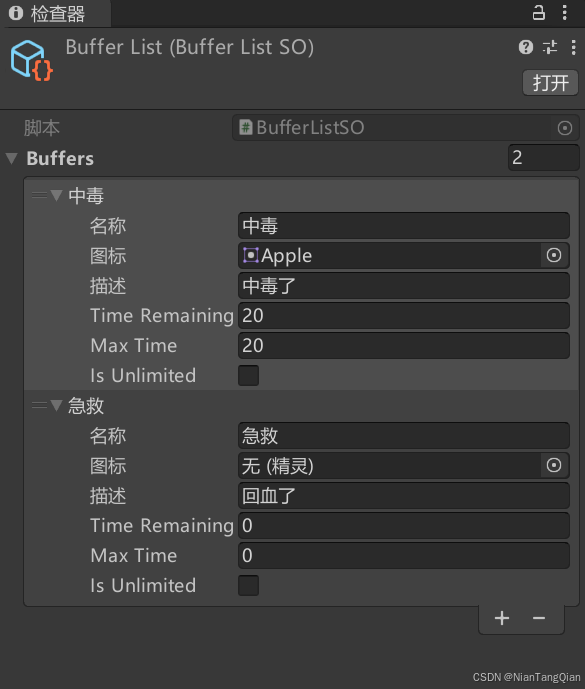
Task: Open the Buffer List component context menu
Action: (574, 47)
